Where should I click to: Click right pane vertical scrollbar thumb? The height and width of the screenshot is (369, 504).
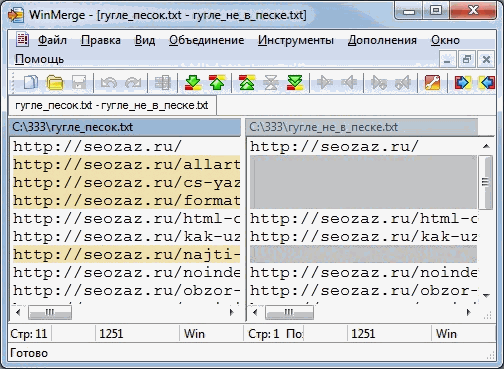coord(485,182)
